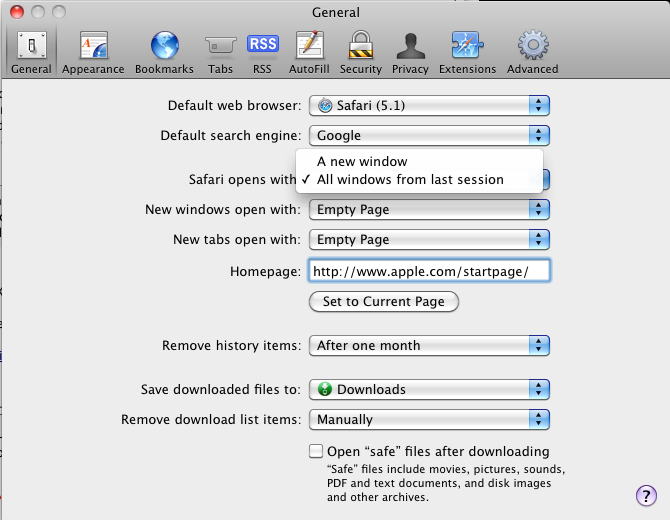This screenshot has height=520, width=670.
Task: Click the "Homepage:" label
Action: tap(265, 272)
